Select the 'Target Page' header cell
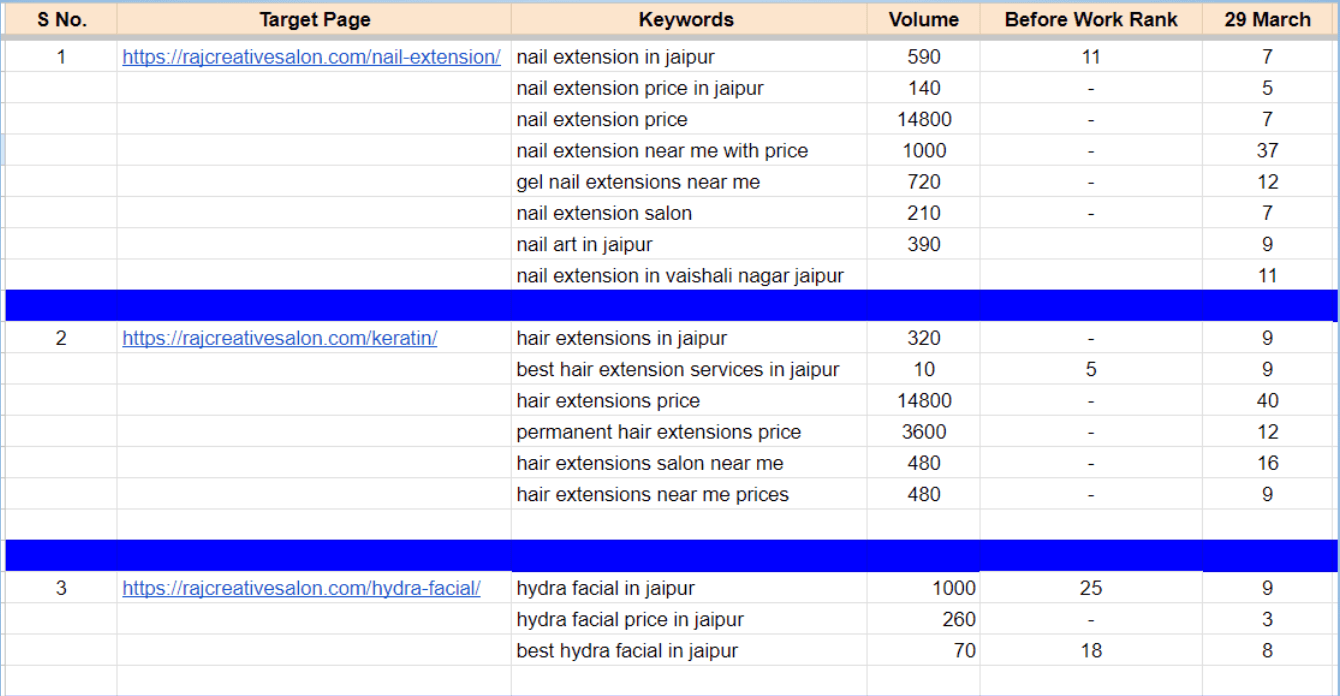The image size is (1340, 696). [x=314, y=20]
